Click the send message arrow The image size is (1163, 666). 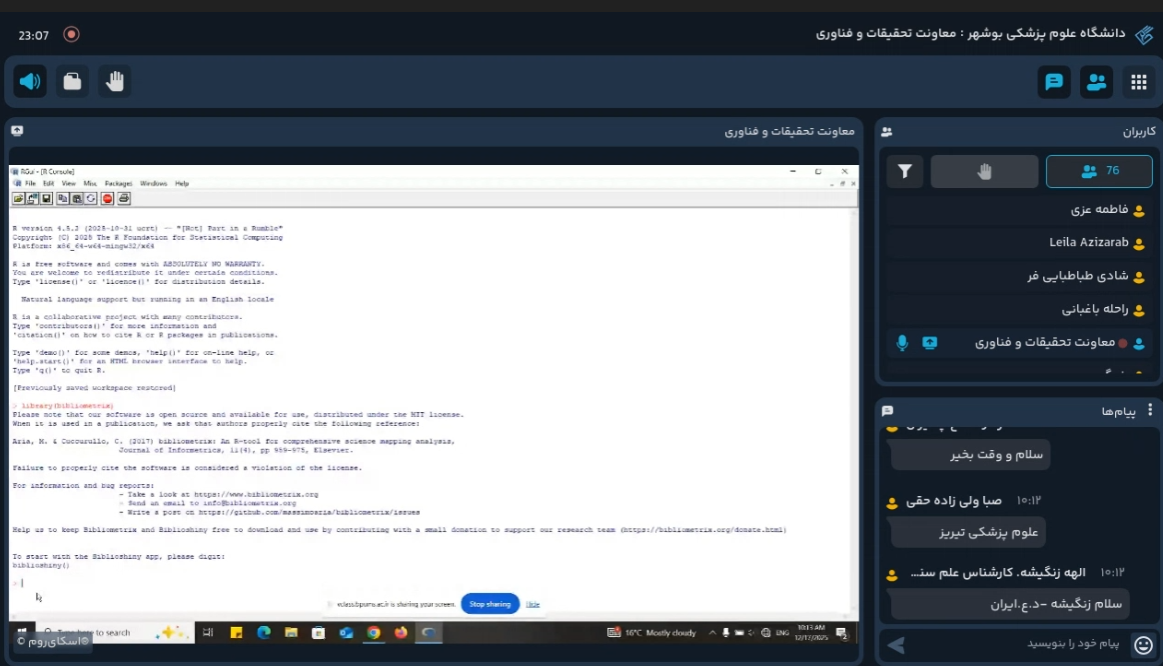click(x=896, y=645)
